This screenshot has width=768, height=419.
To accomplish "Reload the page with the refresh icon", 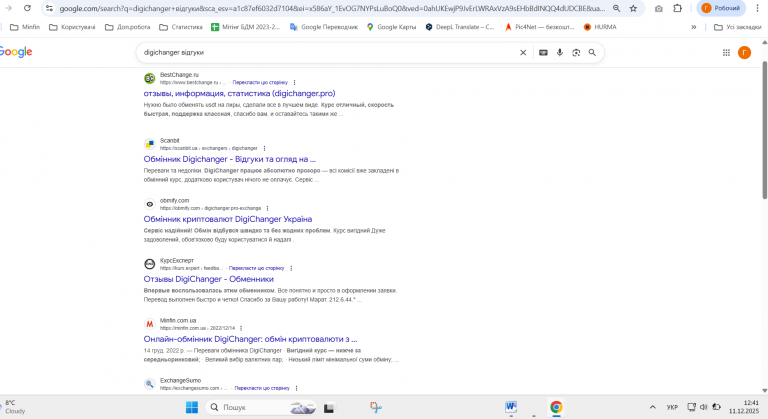I will [x=27, y=8].
